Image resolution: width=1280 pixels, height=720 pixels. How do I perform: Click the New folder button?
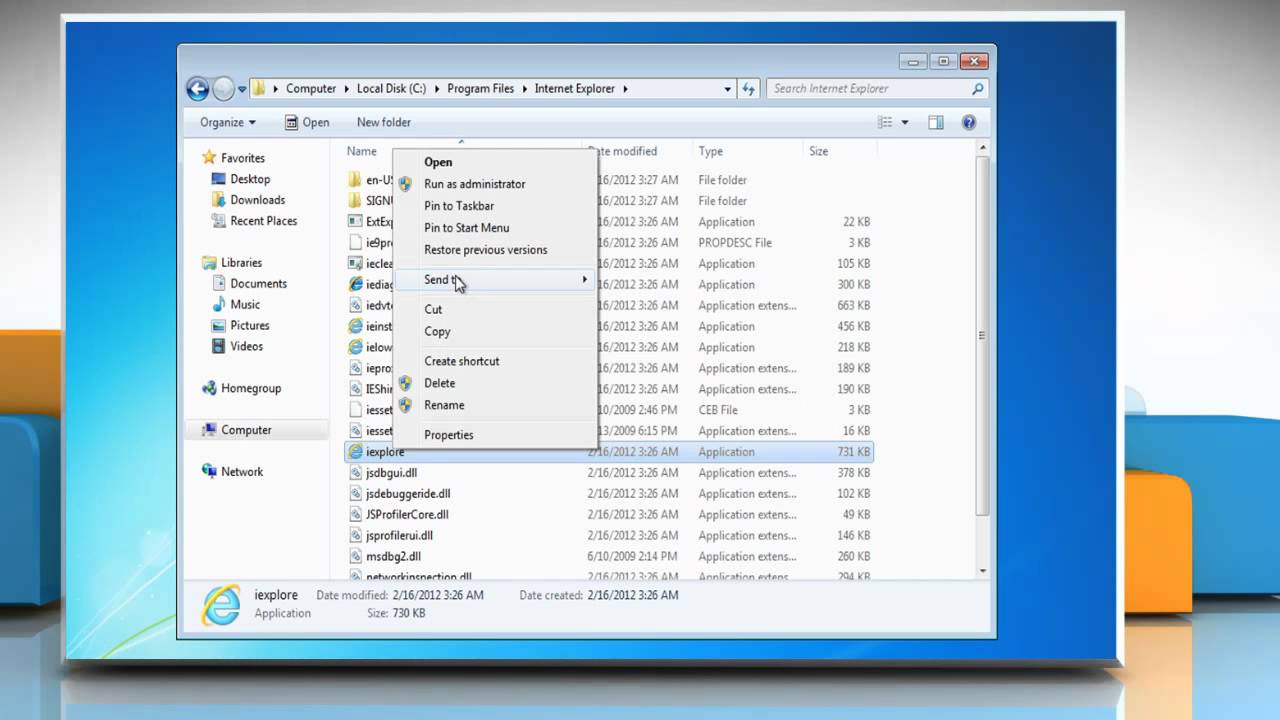click(383, 122)
